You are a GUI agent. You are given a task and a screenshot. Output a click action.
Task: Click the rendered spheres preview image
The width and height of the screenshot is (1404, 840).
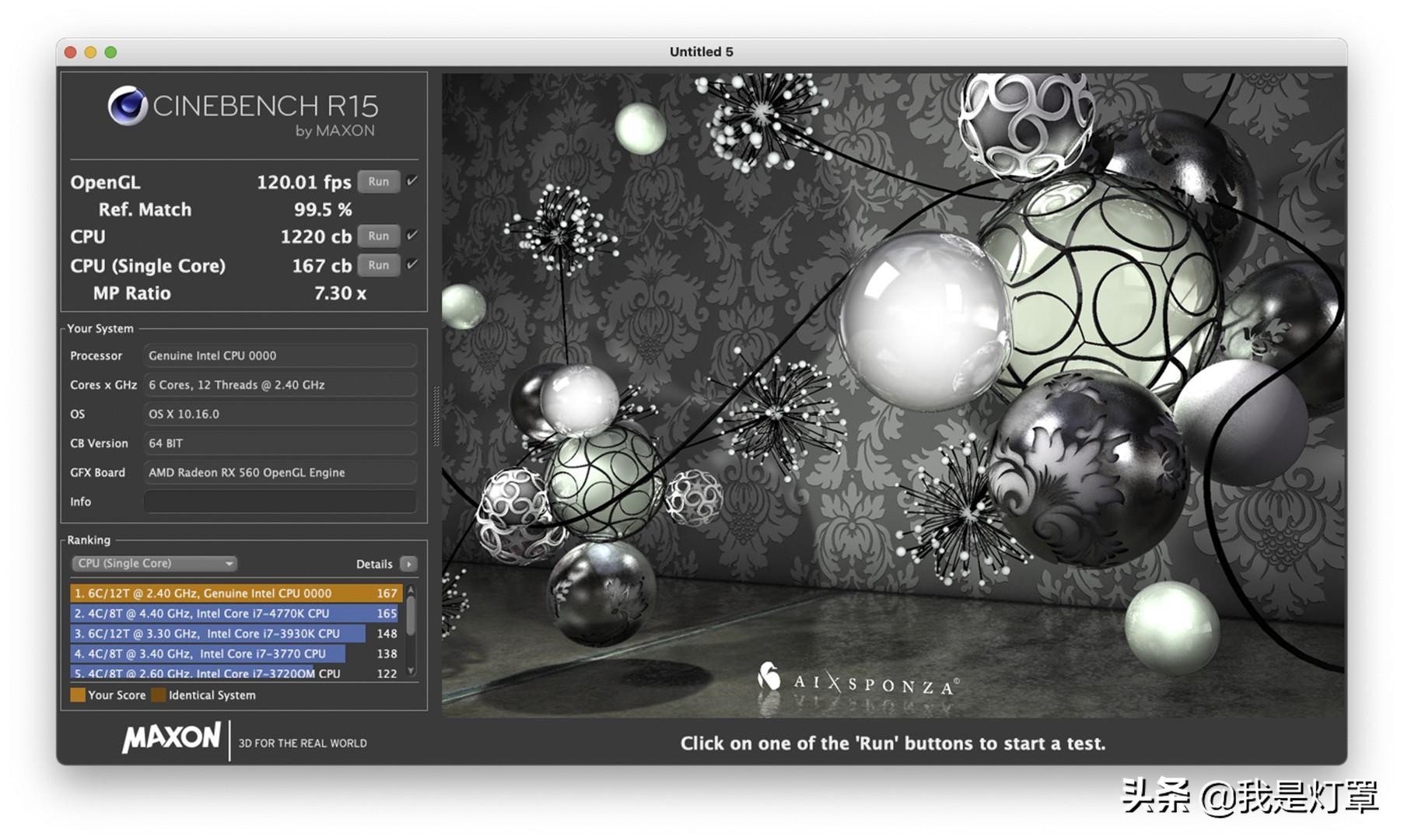coord(894,395)
